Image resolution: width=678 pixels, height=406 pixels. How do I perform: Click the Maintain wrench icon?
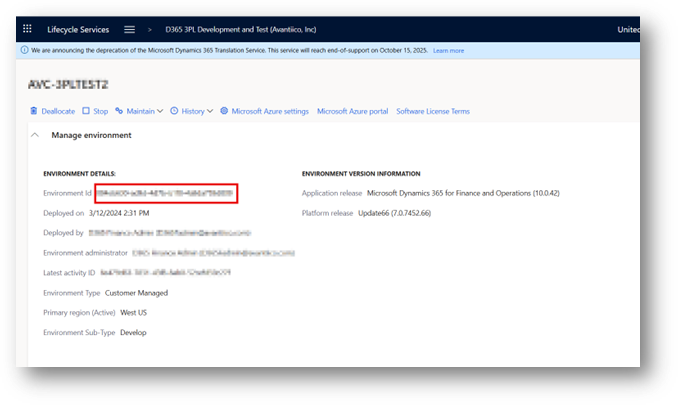119,111
